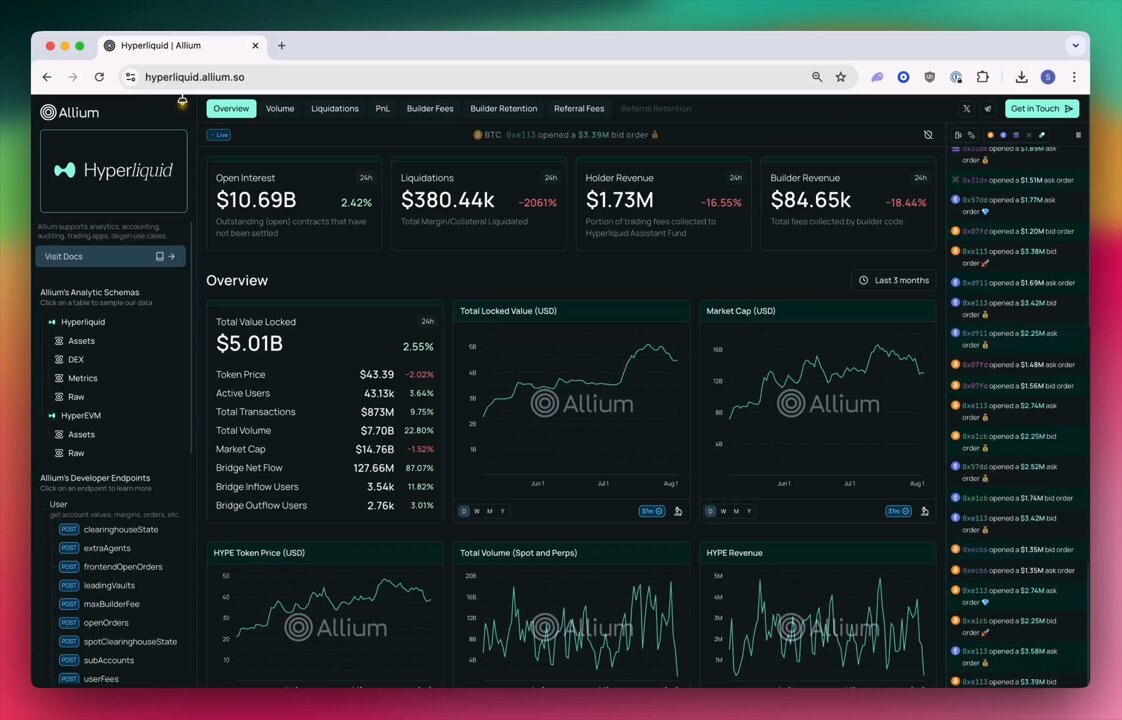Click the Allium logo in sidebar
The width and height of the screenshot is (1122, 720).
point(69,112)
